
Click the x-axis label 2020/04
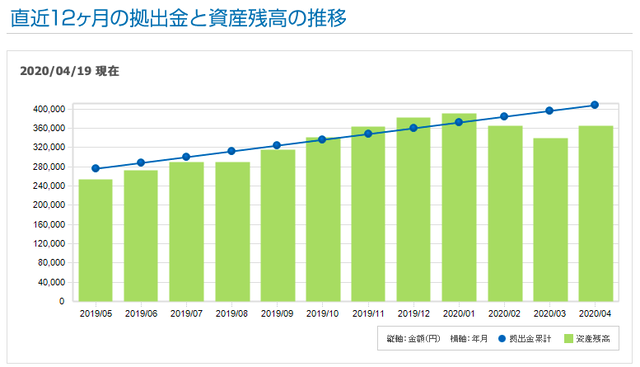pos(595,314)
